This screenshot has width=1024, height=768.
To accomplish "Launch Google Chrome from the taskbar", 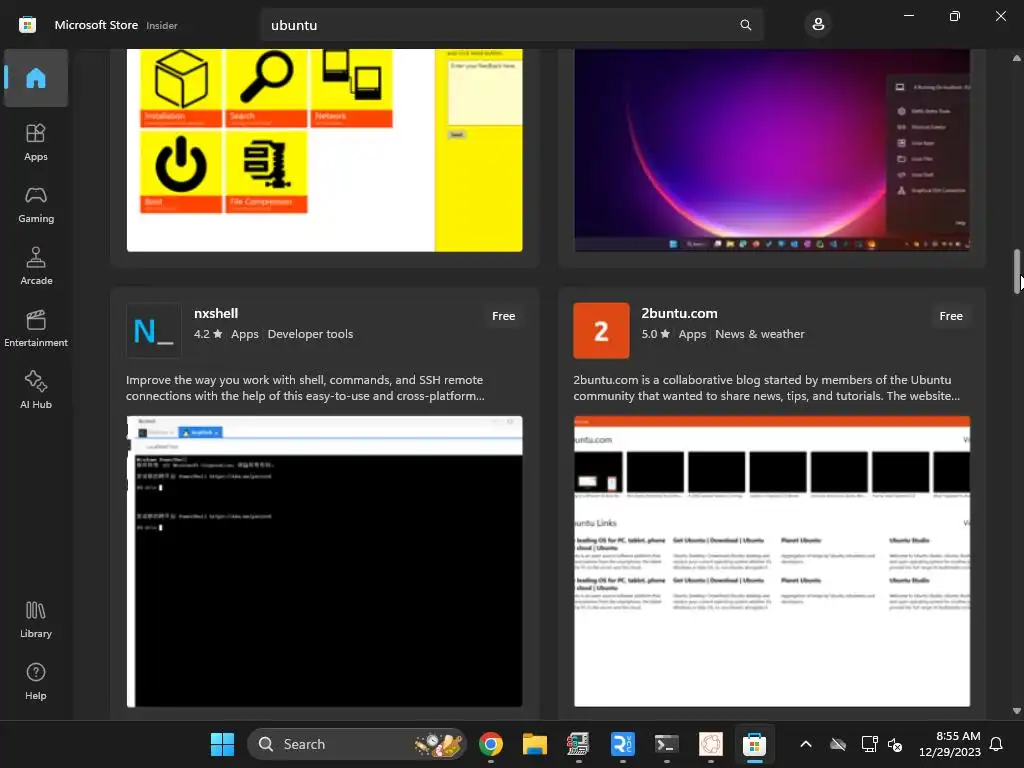I will (490, 744).
